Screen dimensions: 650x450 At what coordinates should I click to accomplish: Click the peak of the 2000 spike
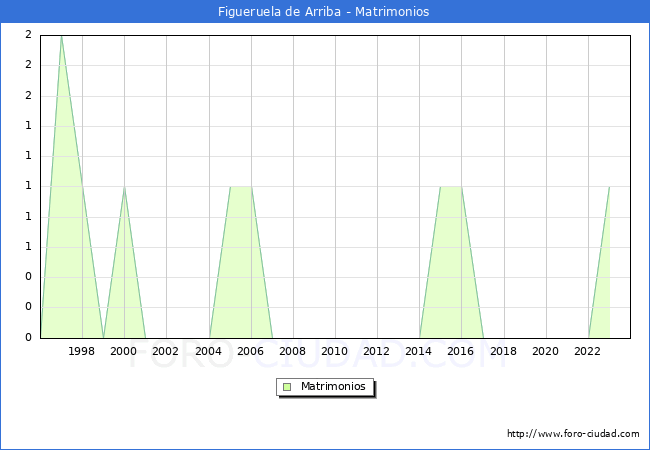pos(124,187)
